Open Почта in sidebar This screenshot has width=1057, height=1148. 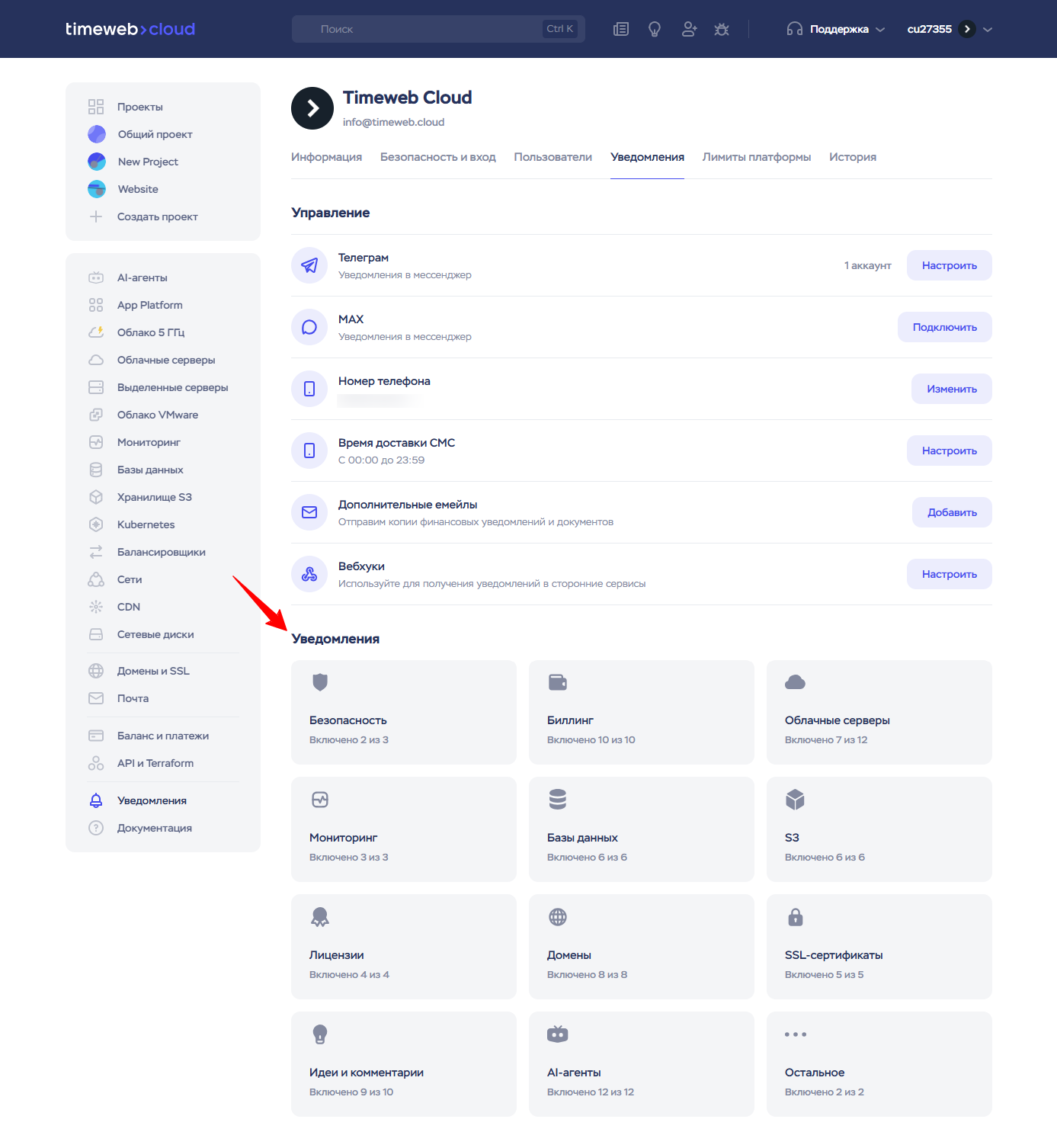pos(133,698)
